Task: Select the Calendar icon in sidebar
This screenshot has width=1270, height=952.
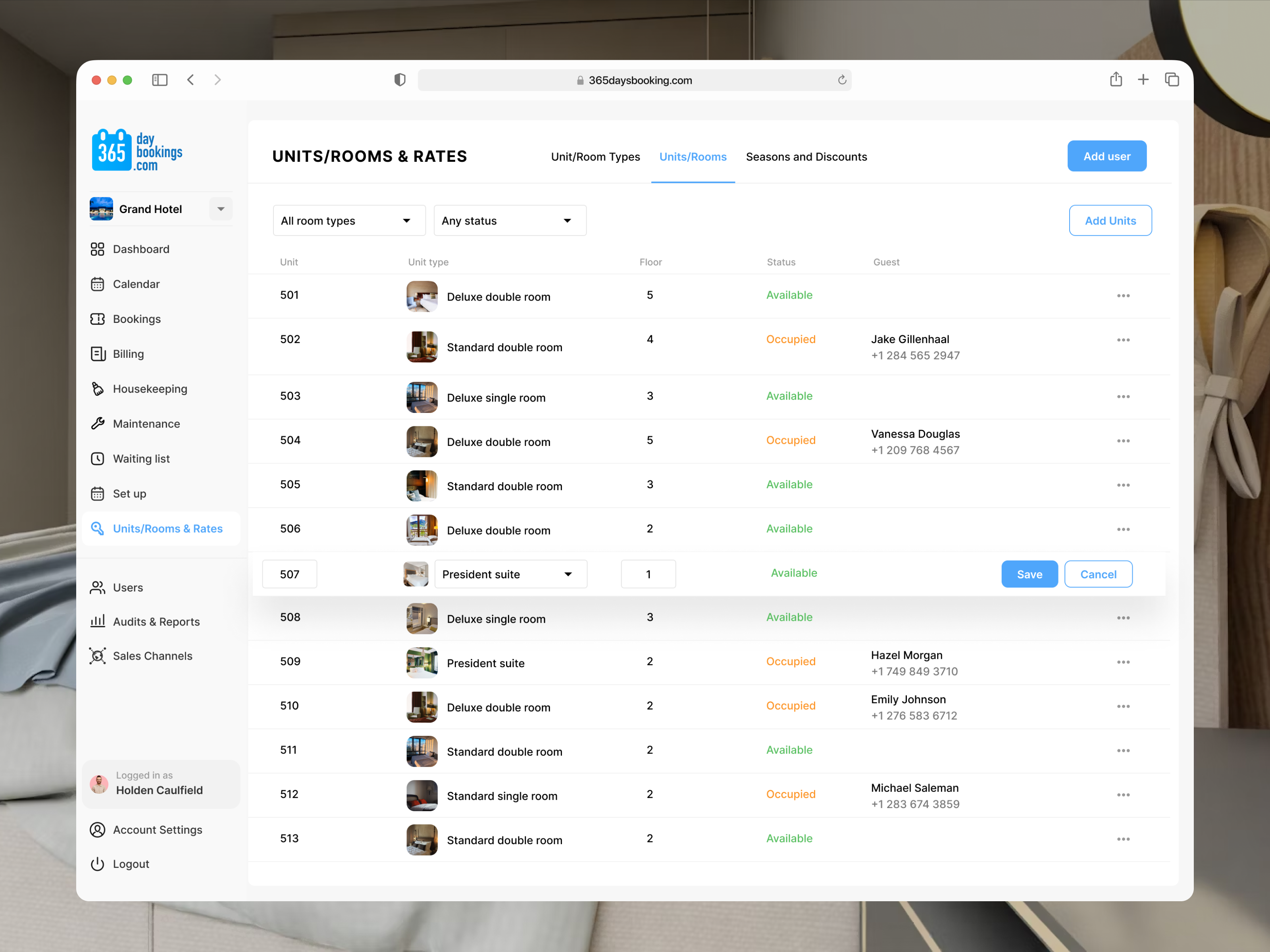Action: [x=98, y=284]
